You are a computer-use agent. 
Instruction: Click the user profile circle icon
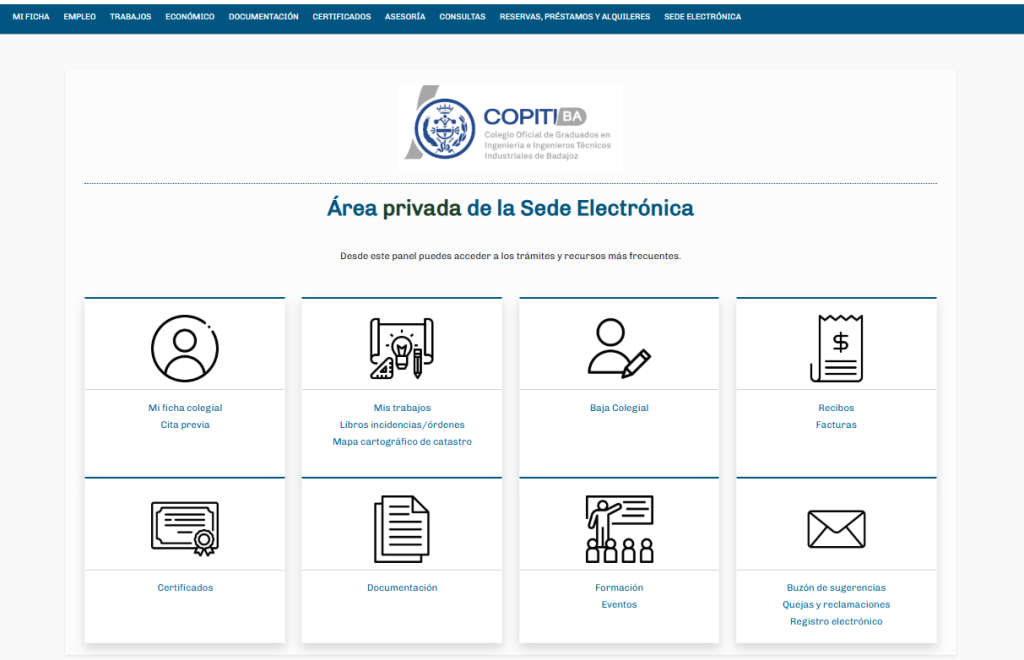point(185,349)
